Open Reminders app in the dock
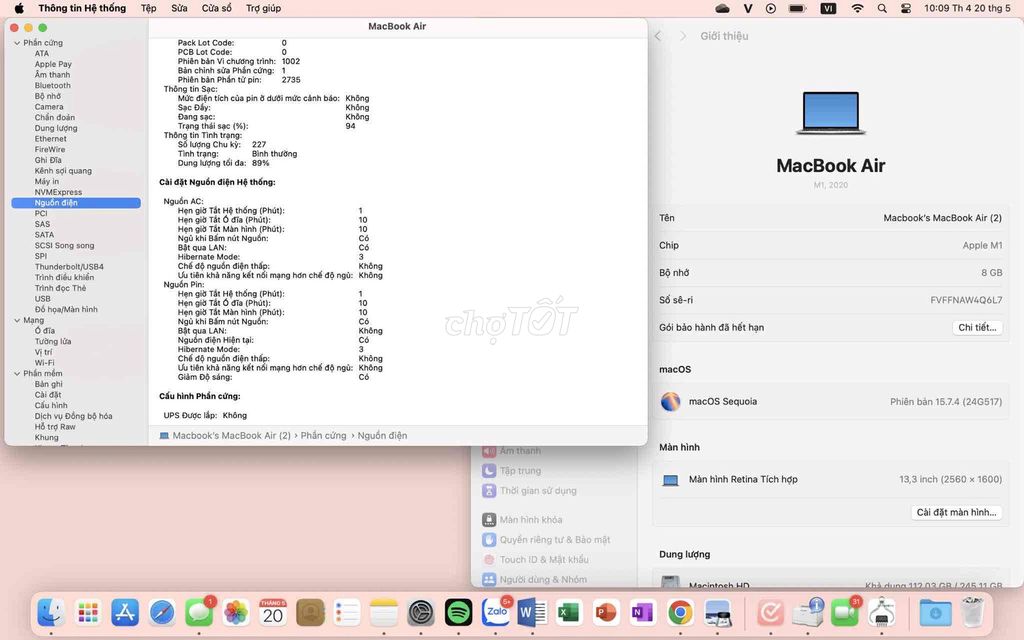Viewport: 1024px width, 640px height. pyautogui.click(x=347, y=613)
